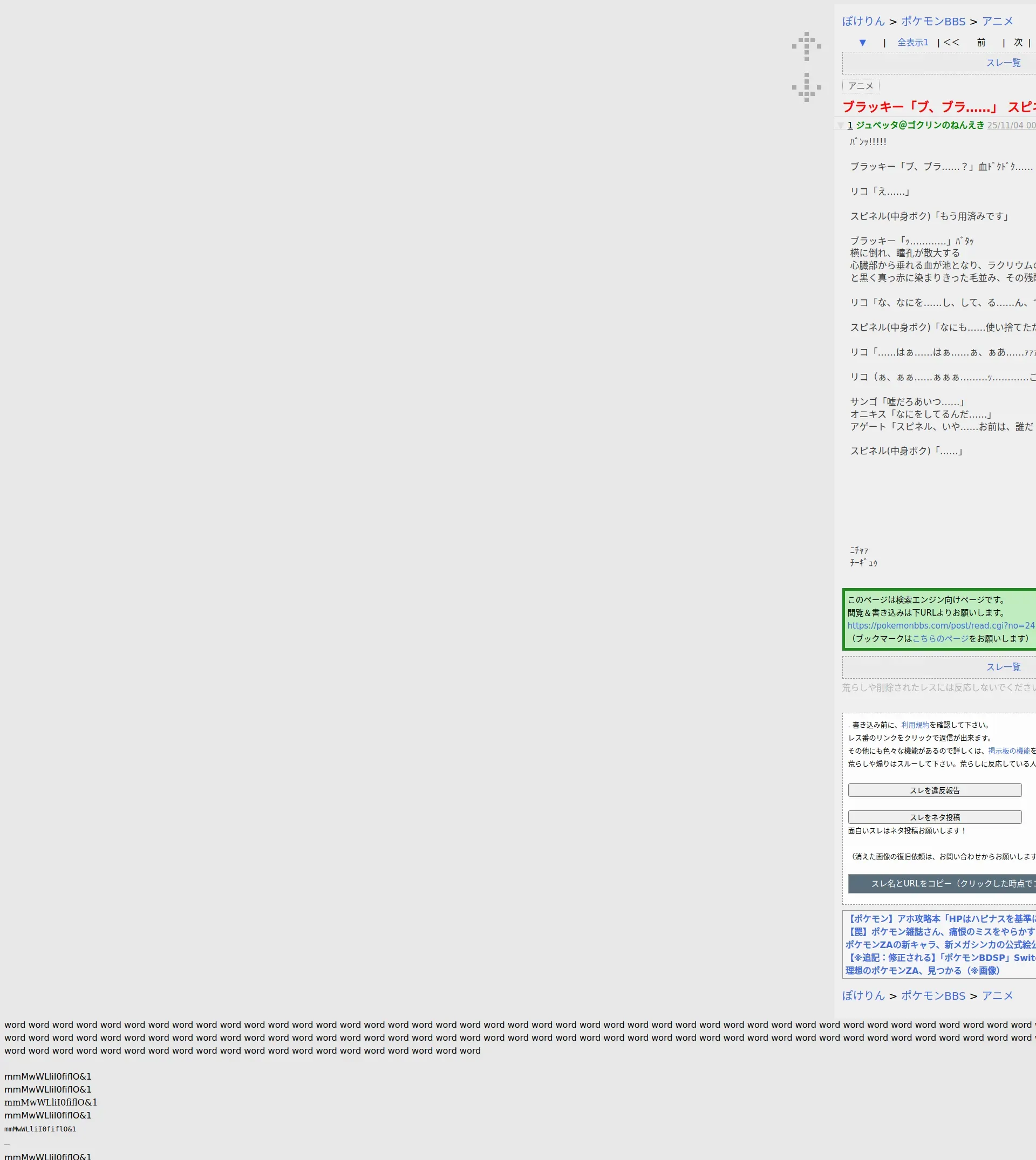Collapse post 1 with the gray triangle
The image size is (1036, 1160).
coord(840,125)
